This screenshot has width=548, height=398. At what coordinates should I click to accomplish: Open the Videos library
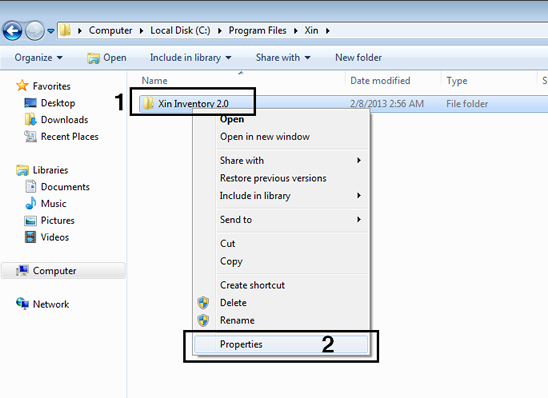pos(55,237)
